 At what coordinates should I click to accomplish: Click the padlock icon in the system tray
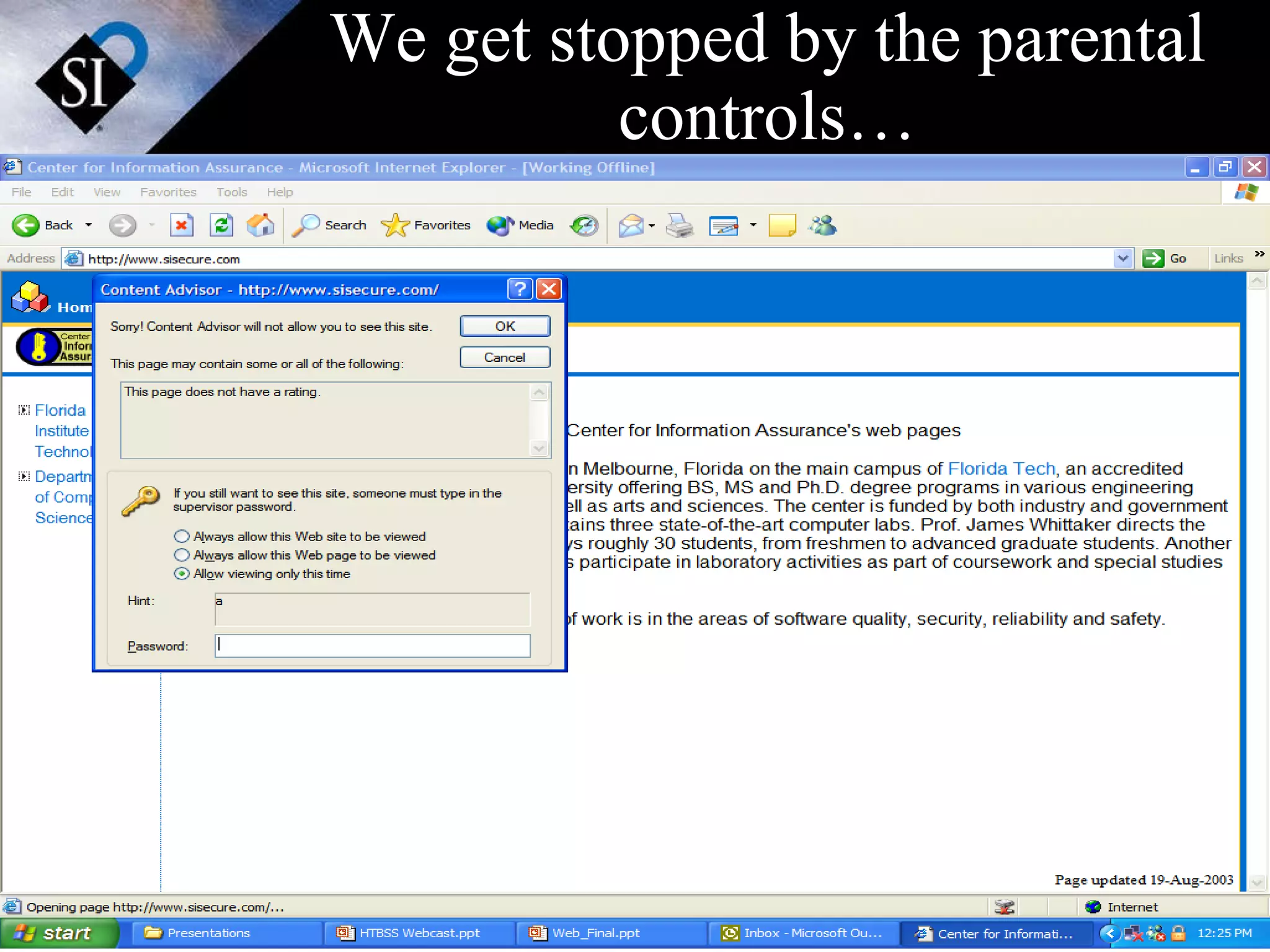coord(1179,933)
